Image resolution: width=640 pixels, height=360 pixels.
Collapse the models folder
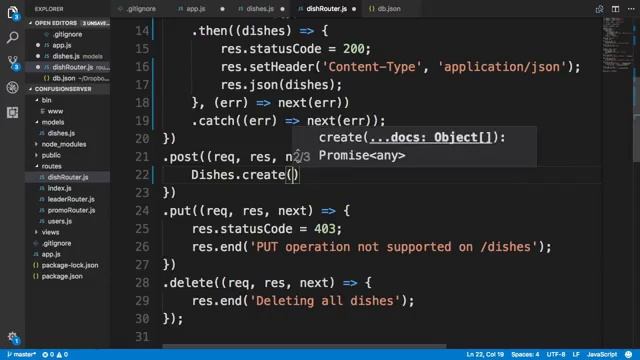point(53,122)
